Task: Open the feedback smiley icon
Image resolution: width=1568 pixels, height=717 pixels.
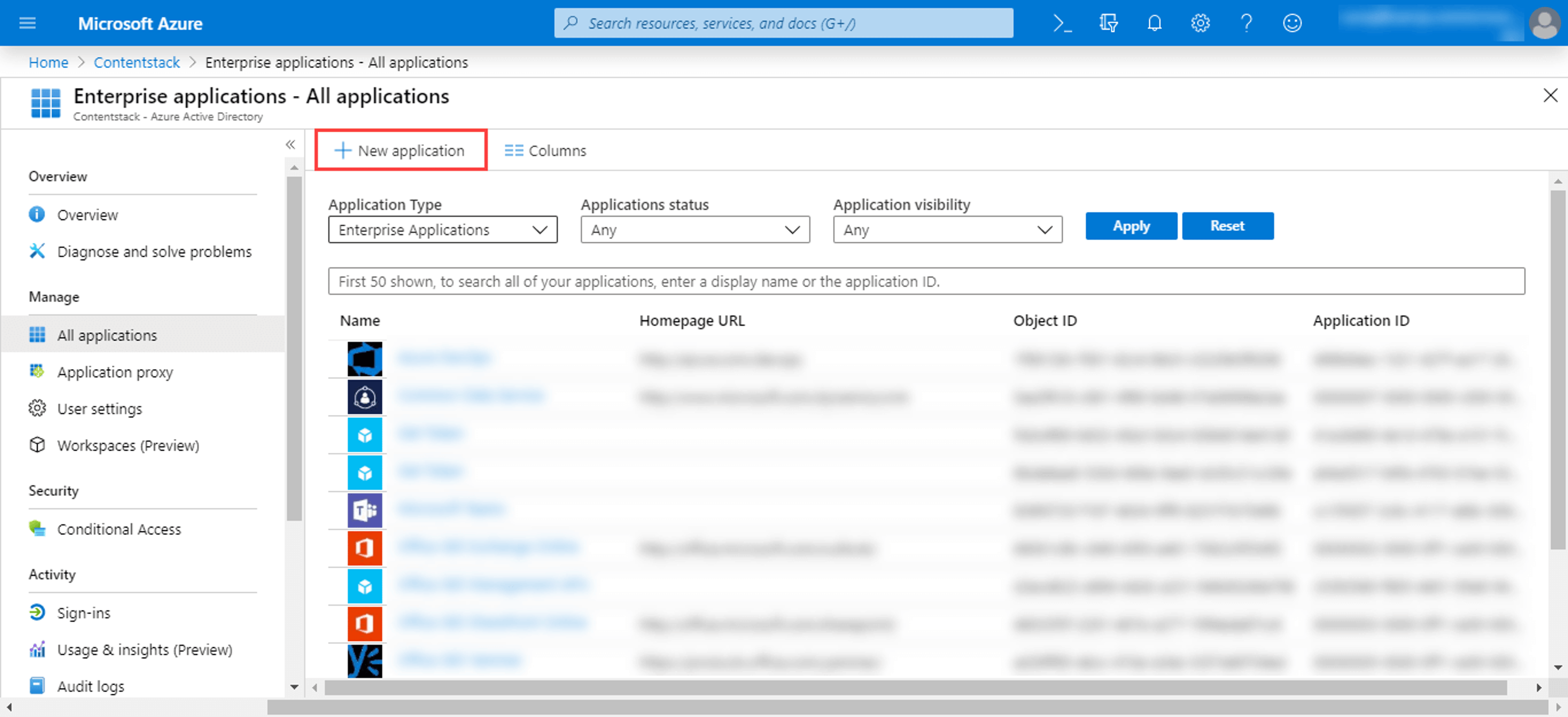Action: [x=1292, y=23]
